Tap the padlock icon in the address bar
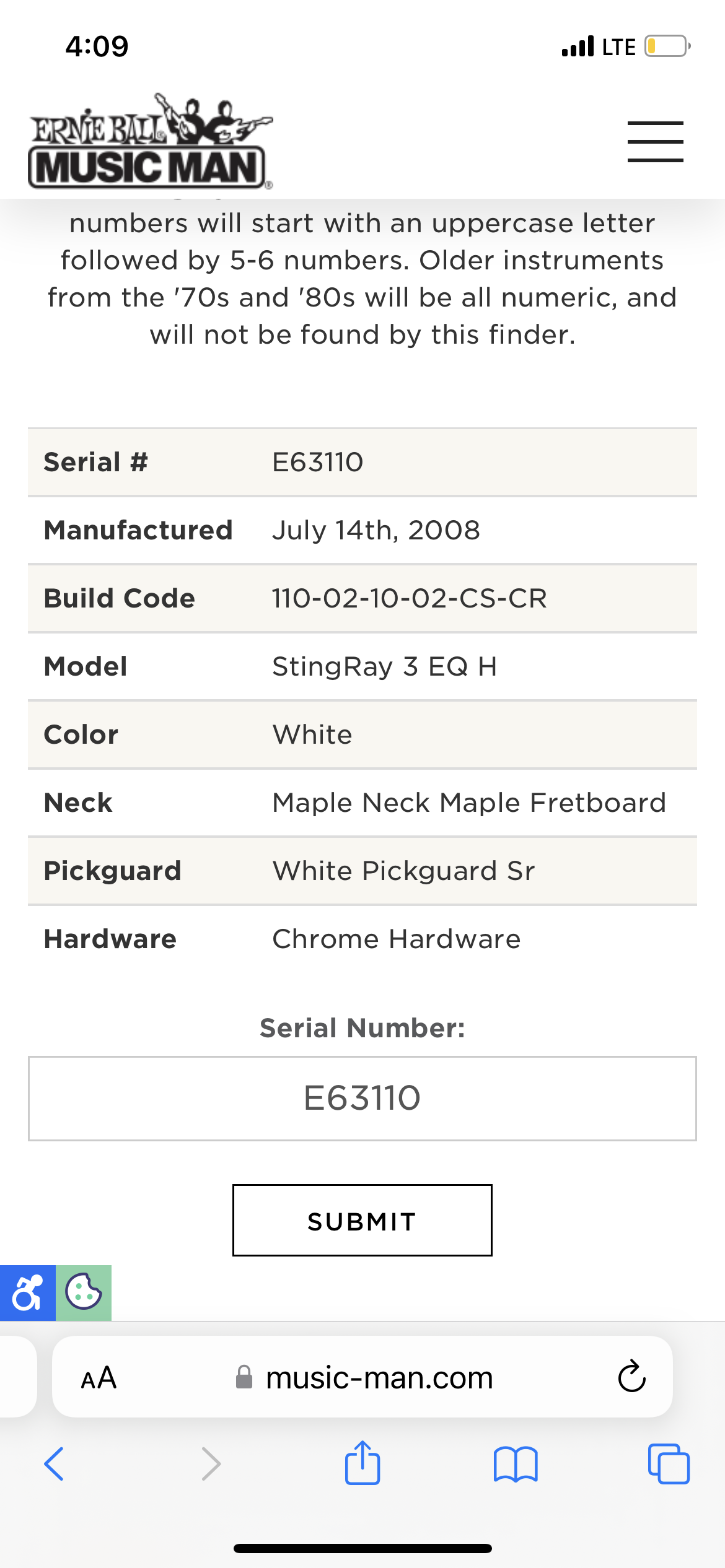The height and width of the screenshot is (1568, 725). tap(244, 1377)
